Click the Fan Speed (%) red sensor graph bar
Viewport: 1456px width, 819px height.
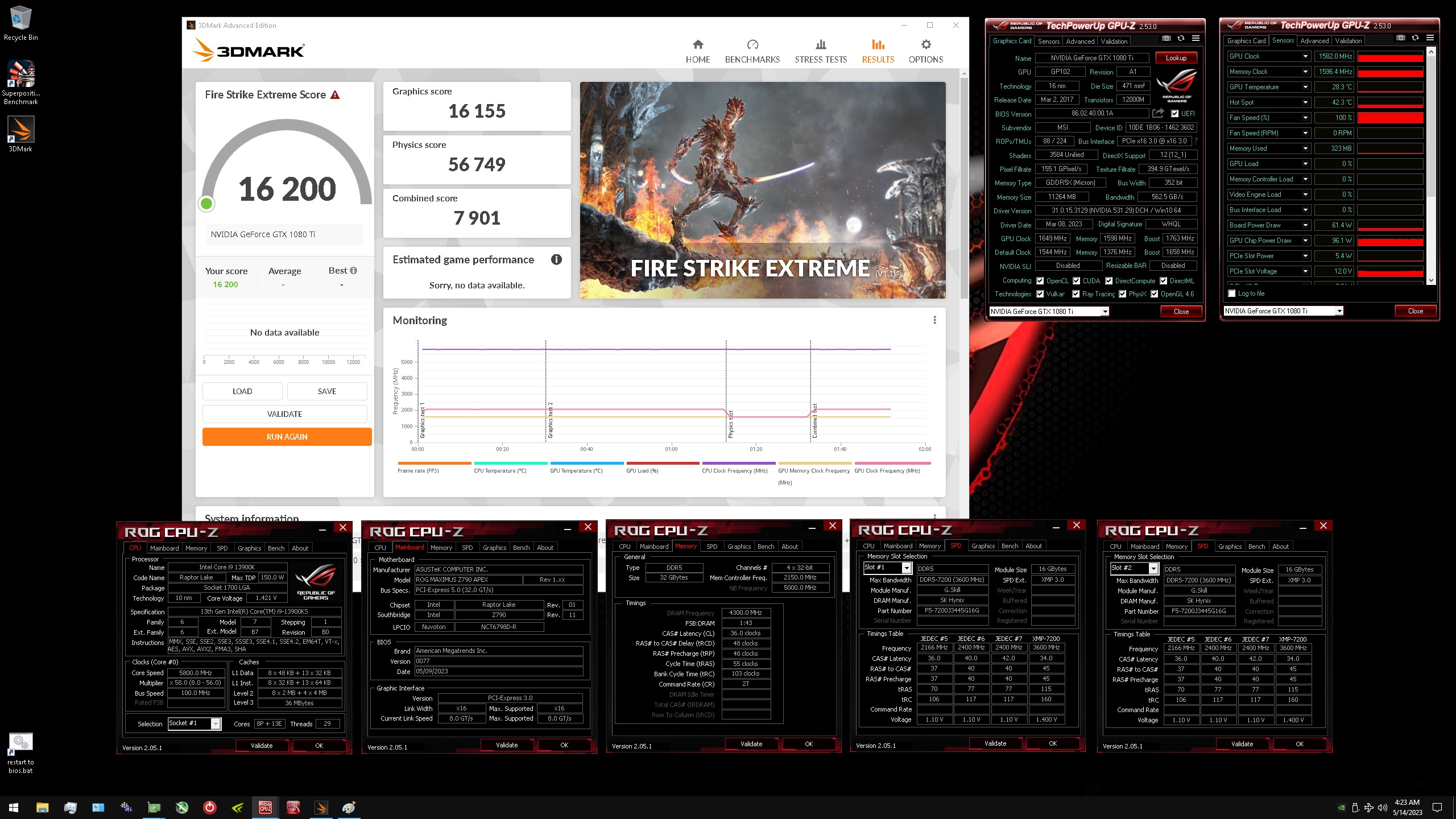(x=1390, y=118)
